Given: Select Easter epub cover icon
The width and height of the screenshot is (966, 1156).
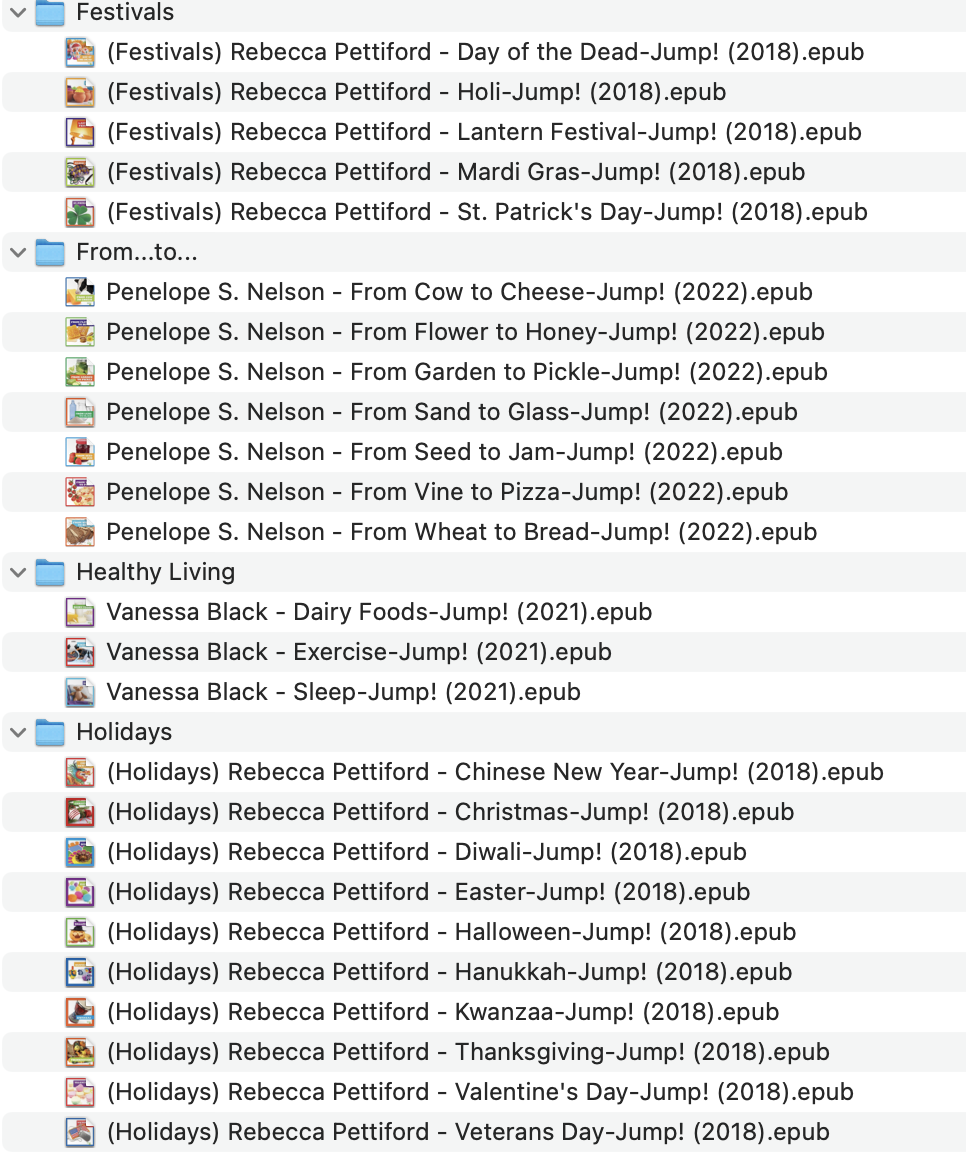Looking at the screenshot, I should tap(80, 892).
